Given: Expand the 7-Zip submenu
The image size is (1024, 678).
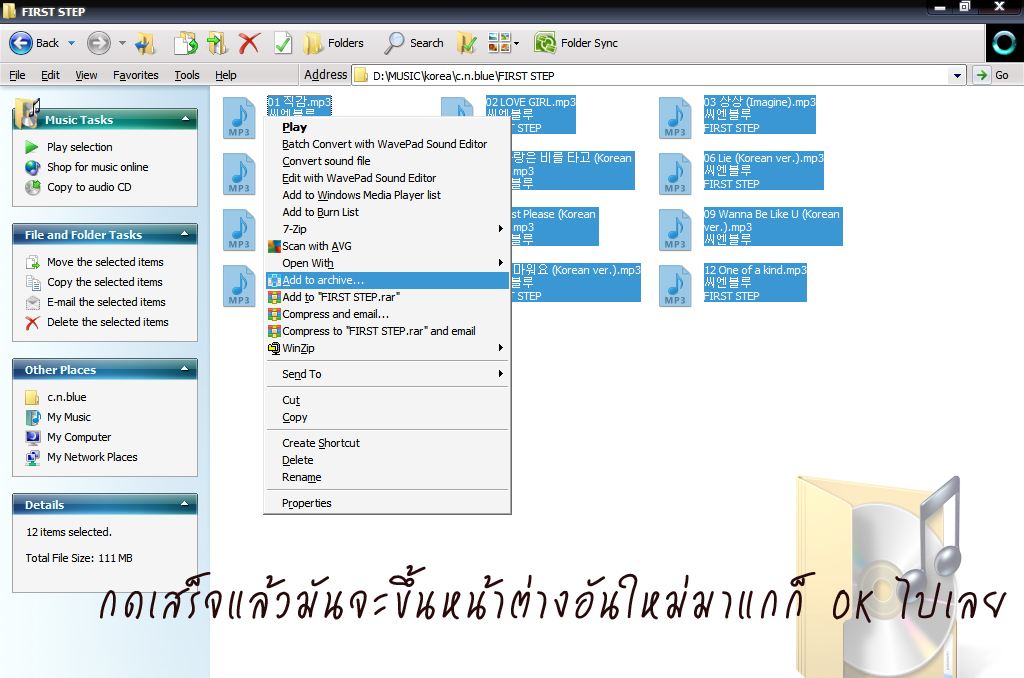Looking at the screenshot, I should (387, 229).
